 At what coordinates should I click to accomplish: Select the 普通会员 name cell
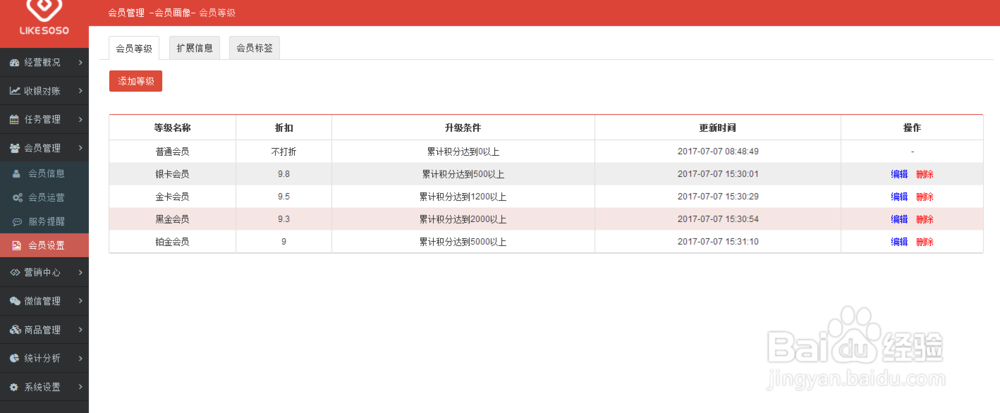click(172, 152)
